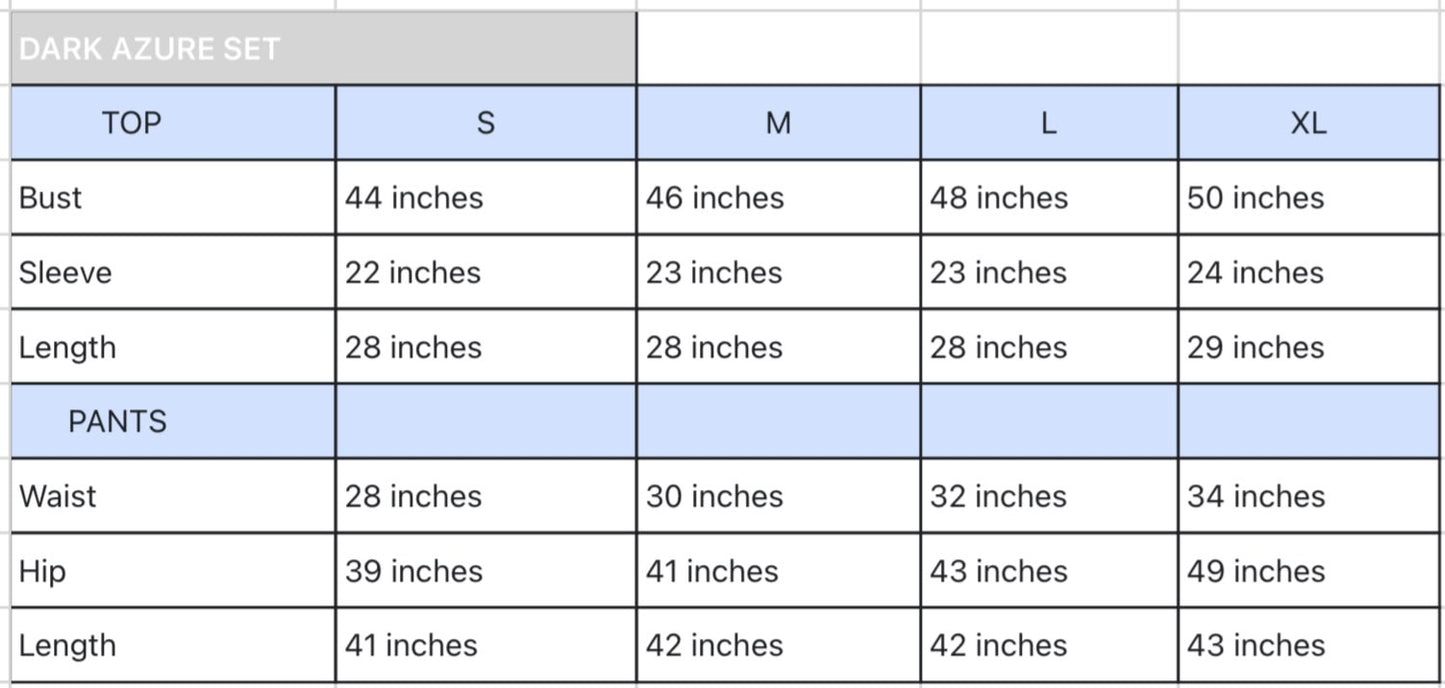
Task: Select the 49 inches Hip cell
Action: (1309, 571)
